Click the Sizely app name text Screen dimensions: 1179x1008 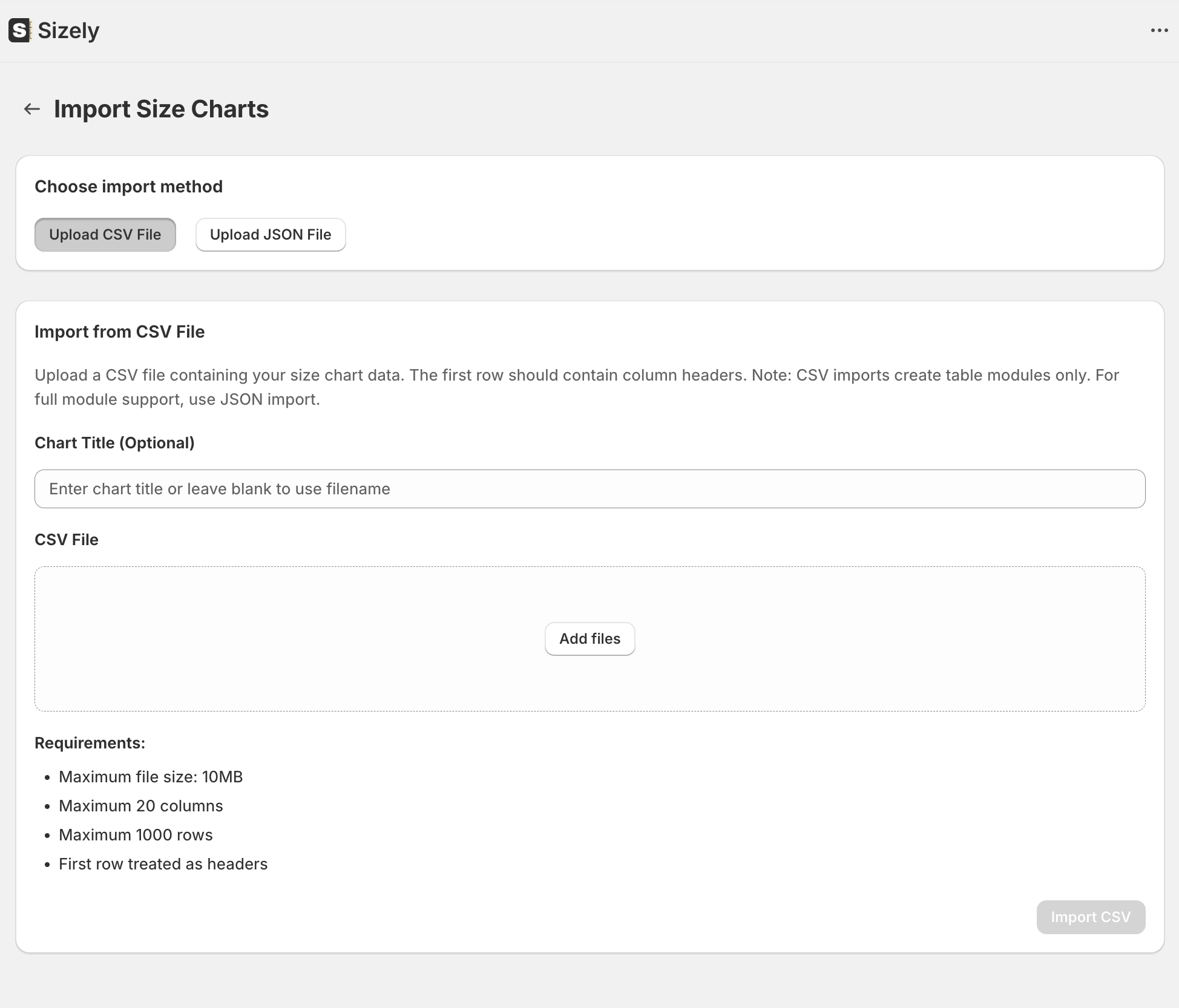[68, 30]
